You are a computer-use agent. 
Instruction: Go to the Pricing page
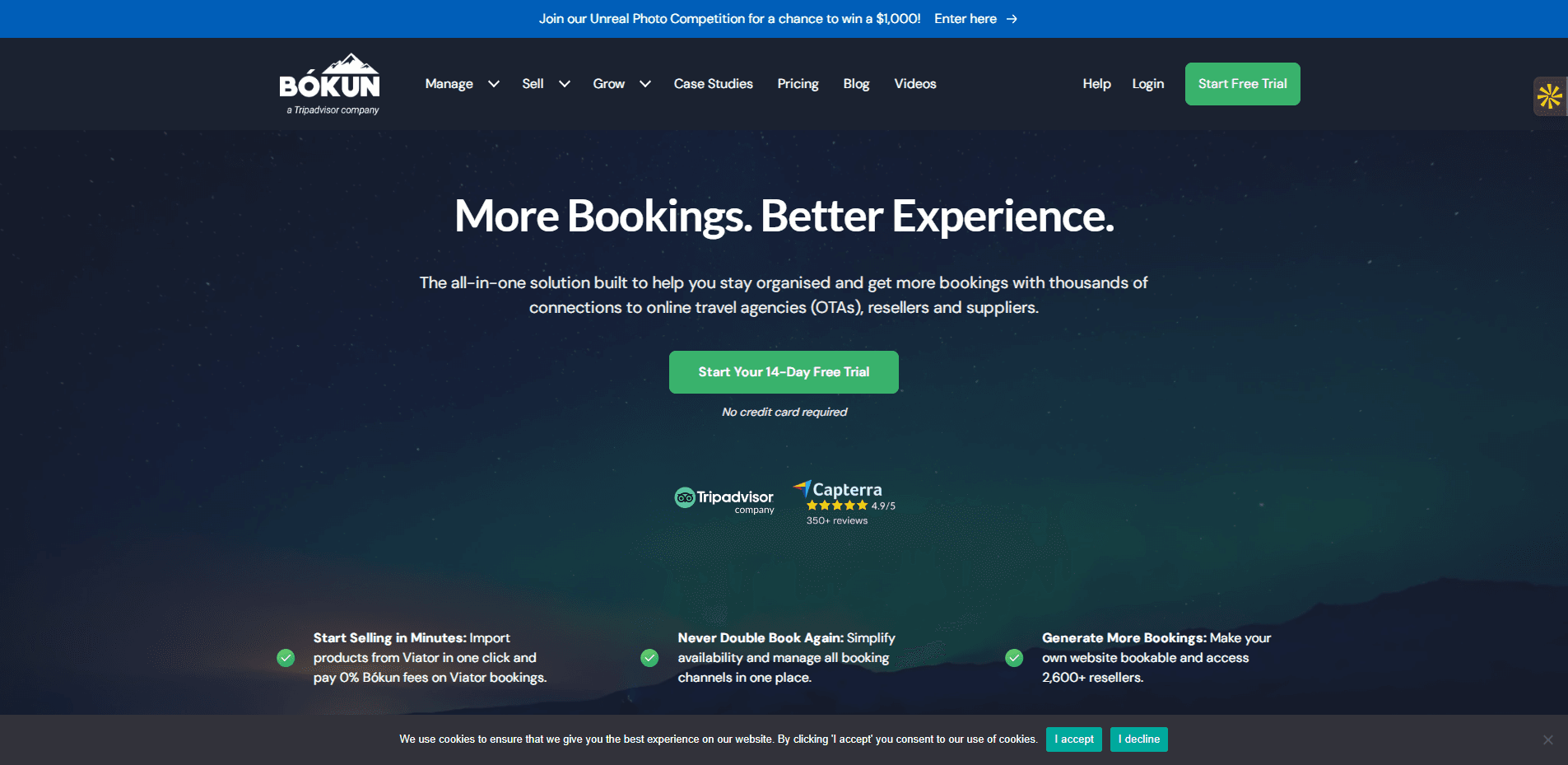(x=798, y=84)
